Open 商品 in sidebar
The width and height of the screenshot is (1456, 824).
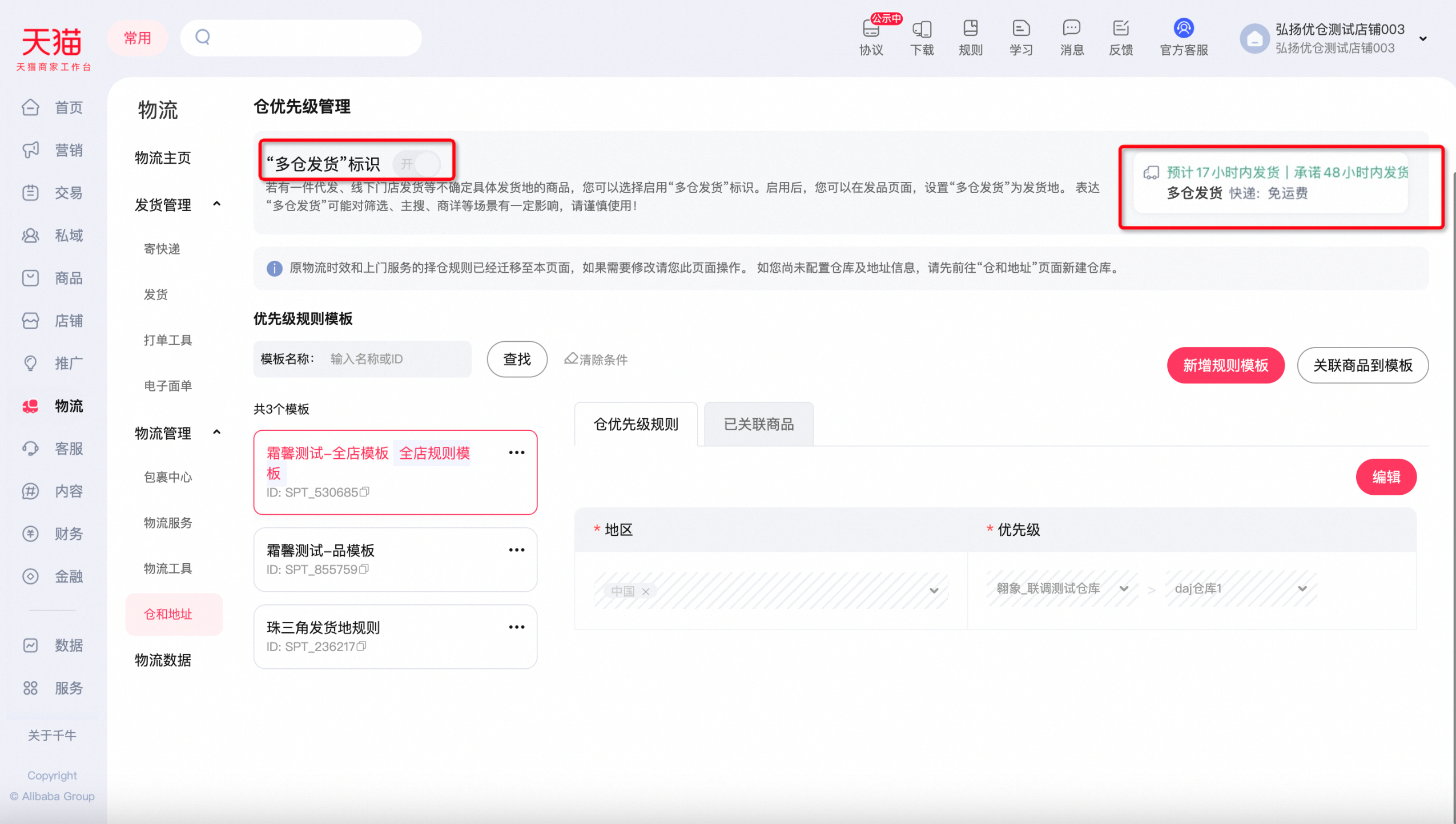tap(53, 278)
